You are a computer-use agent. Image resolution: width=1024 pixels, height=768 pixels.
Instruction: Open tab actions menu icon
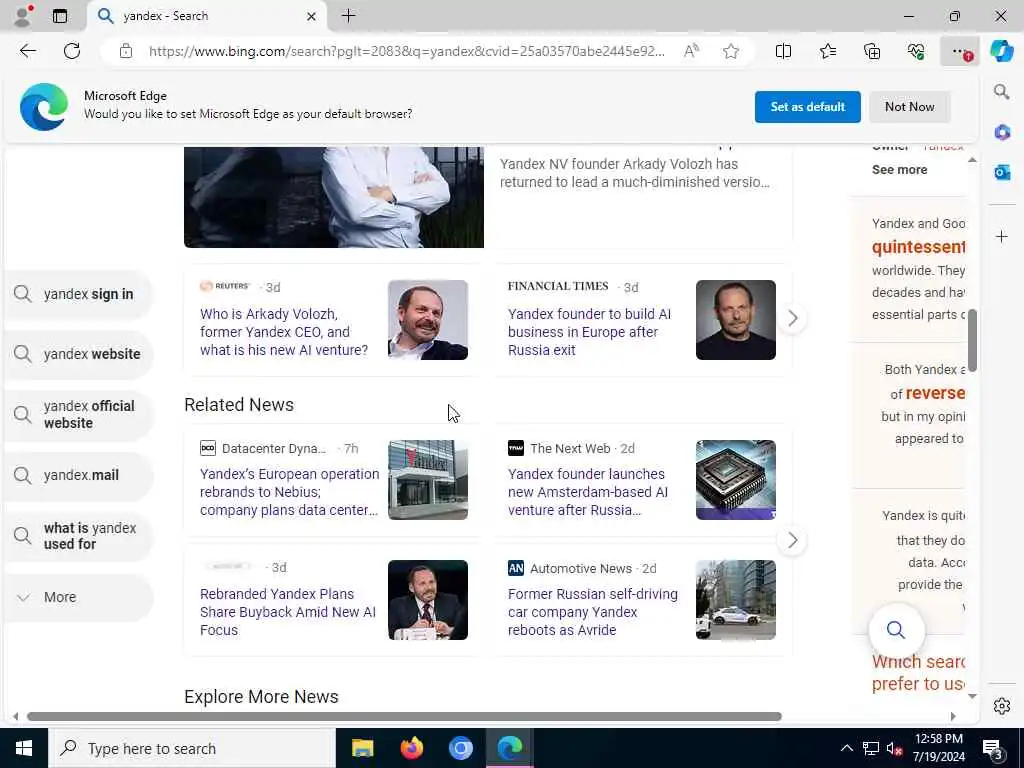[x=59, y=16]
